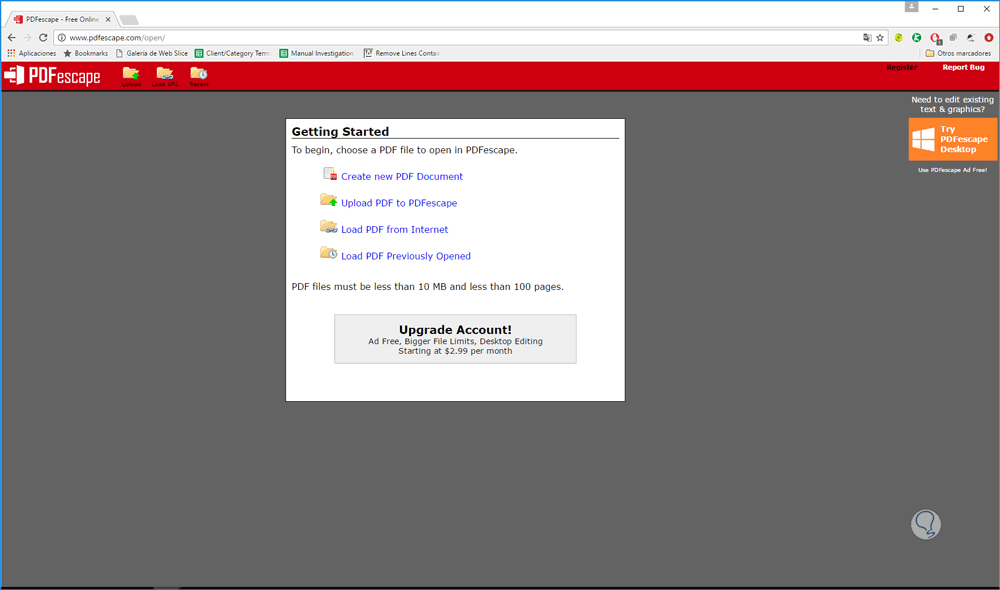This screenshot has height=590, width=1000.
Task: Click the Use PDFescape Ad Free! link
Action: click(x=952, y=170)
